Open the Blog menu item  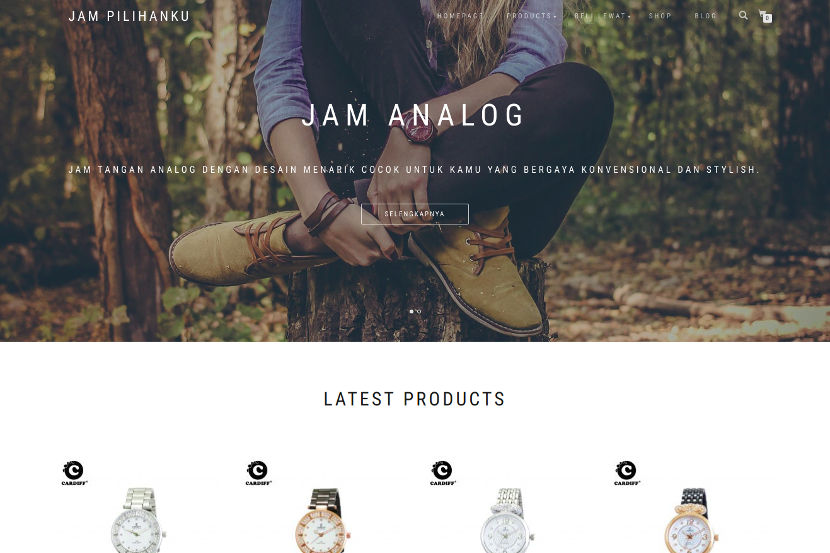click(x=705, y=16)
